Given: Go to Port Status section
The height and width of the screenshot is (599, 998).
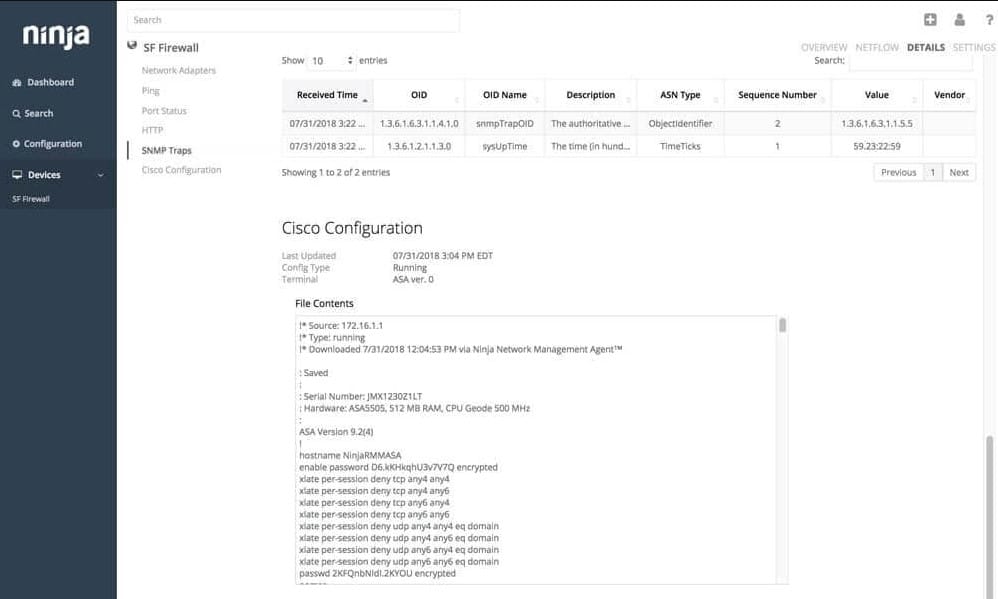Looking at the screenshot, I should point(164,111).
